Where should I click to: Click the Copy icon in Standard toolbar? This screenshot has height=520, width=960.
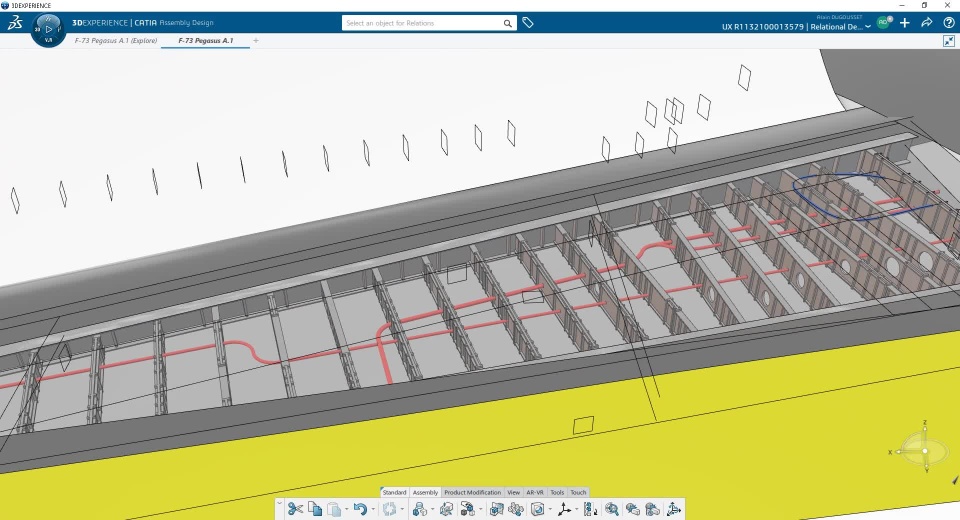(315, 509)
